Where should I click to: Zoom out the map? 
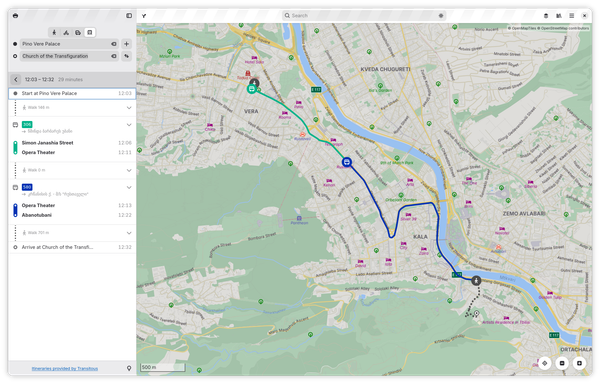coord(562,363)
